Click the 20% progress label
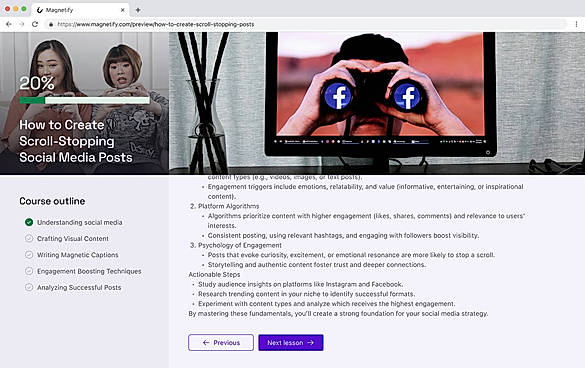 37,83
